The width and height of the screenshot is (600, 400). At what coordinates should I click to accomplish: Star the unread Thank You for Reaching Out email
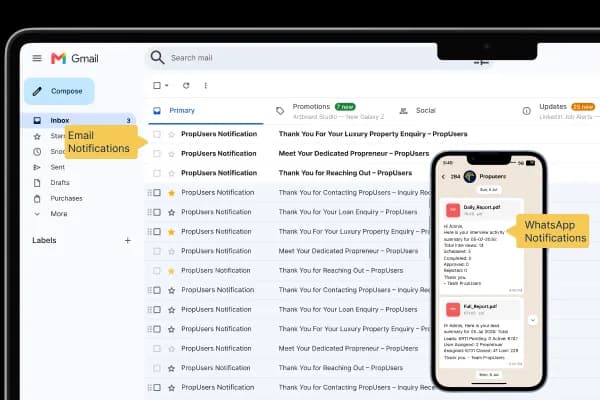click(171, 173)
